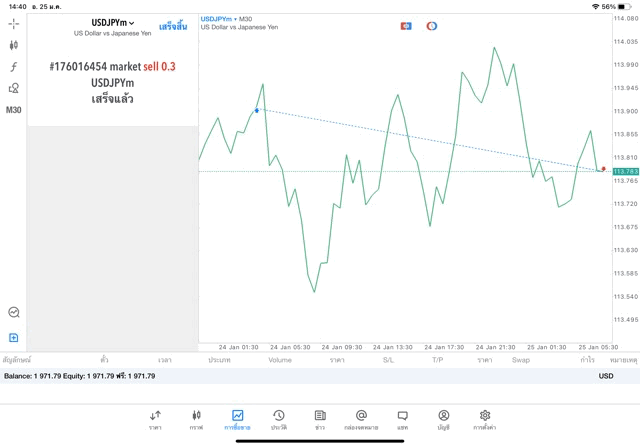640x447 pixels.
Task: Click the Swap column header
Action: (x=521, y=359)
